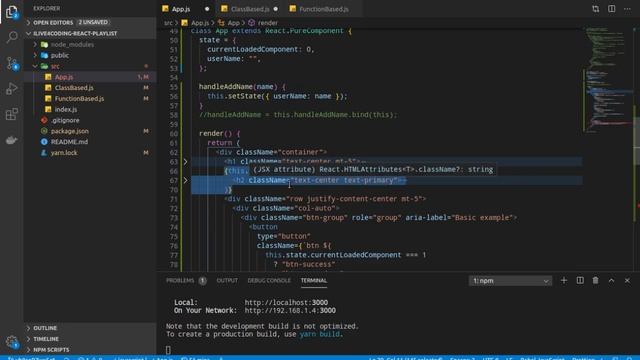Switch to the App.js editor tab
640x360 pixels.
(186, 9)
